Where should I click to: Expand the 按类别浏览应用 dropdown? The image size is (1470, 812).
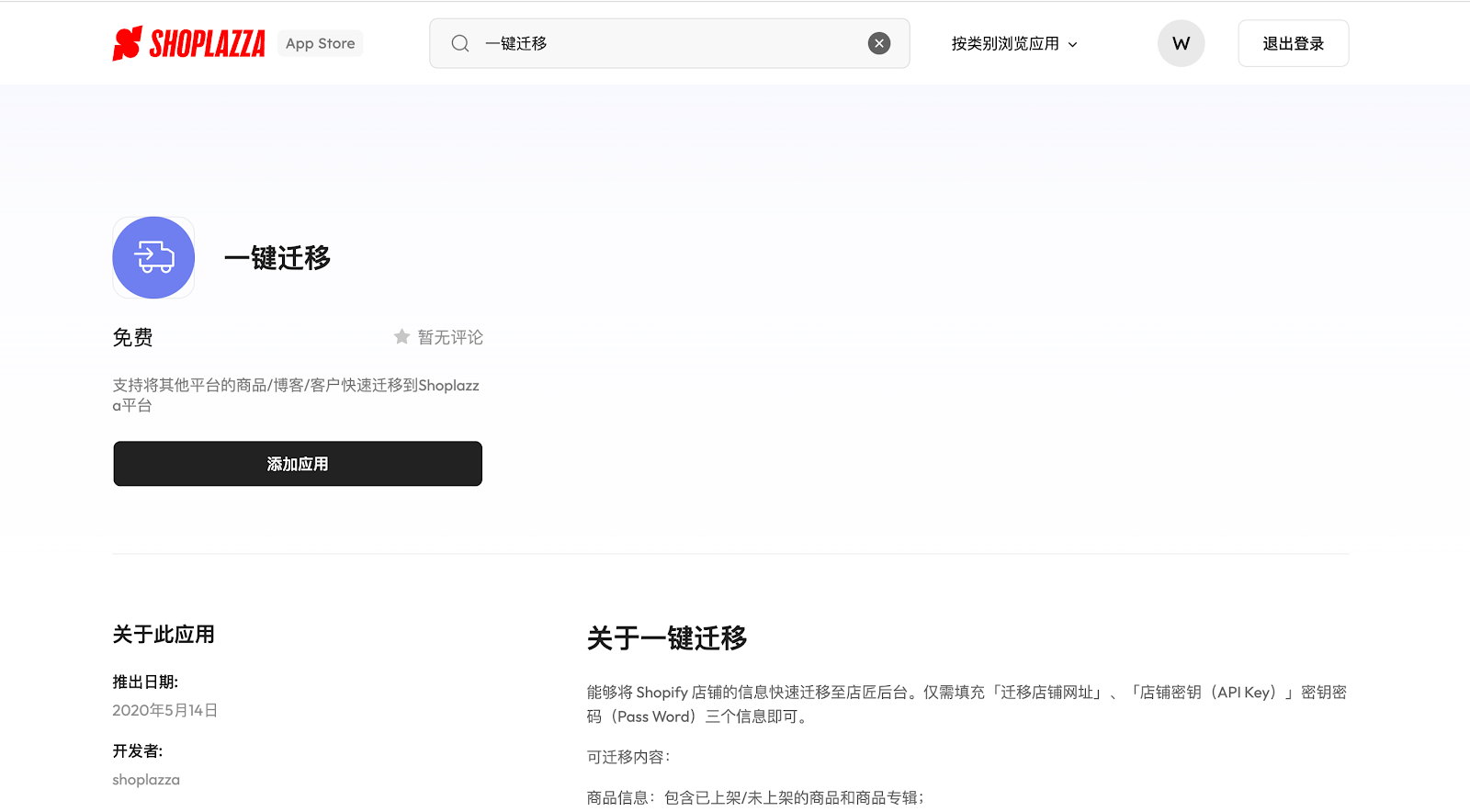1014,43
